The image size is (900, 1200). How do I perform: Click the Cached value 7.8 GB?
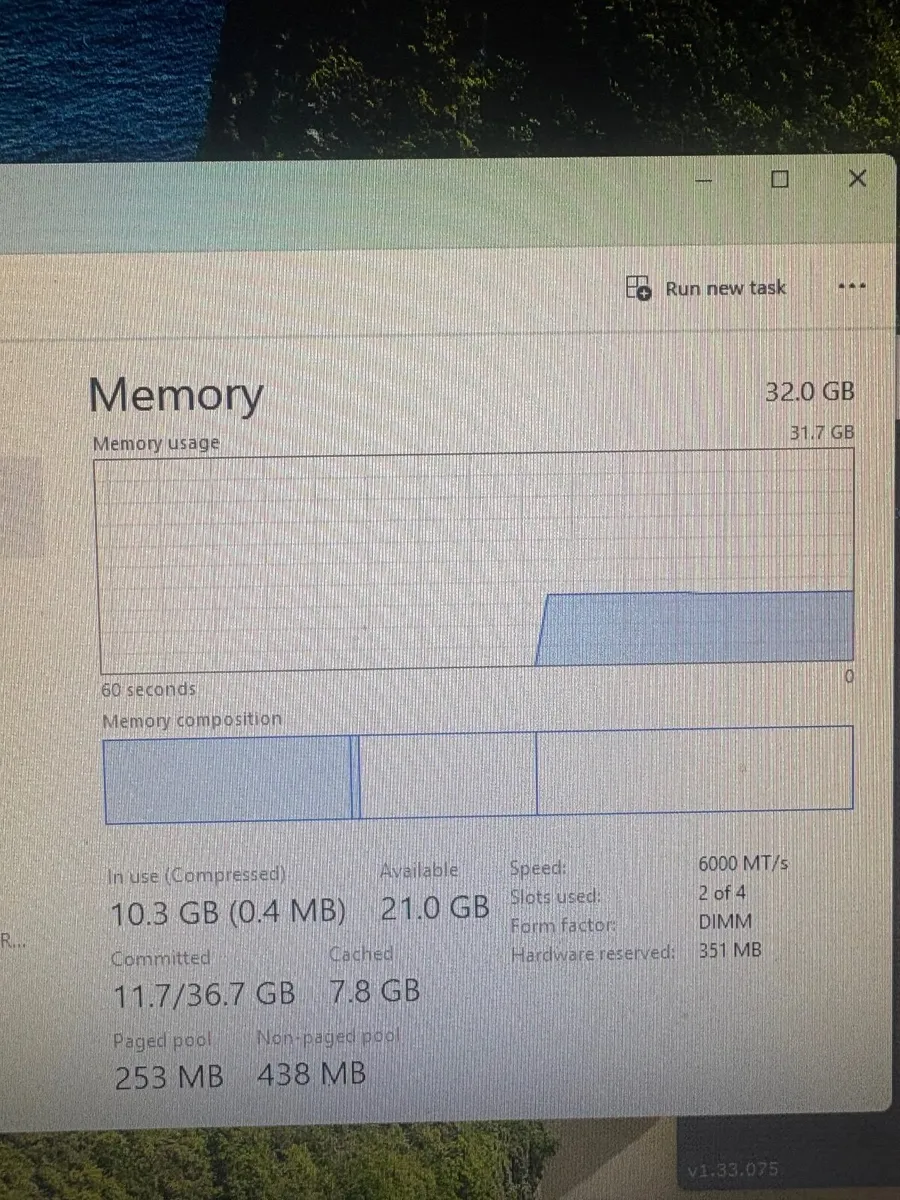[374, 991]
